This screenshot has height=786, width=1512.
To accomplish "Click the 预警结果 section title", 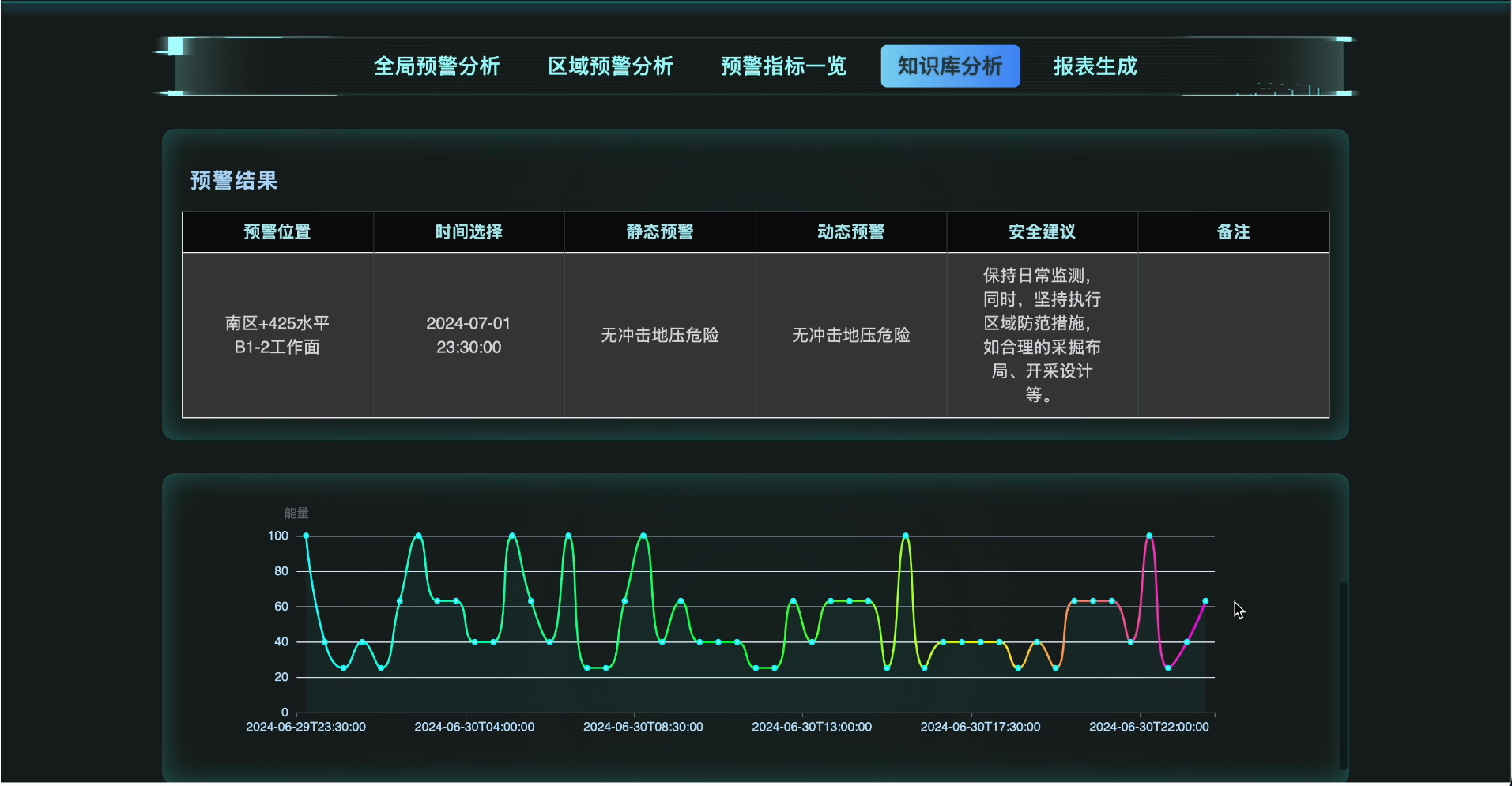I will coord(234,181).
